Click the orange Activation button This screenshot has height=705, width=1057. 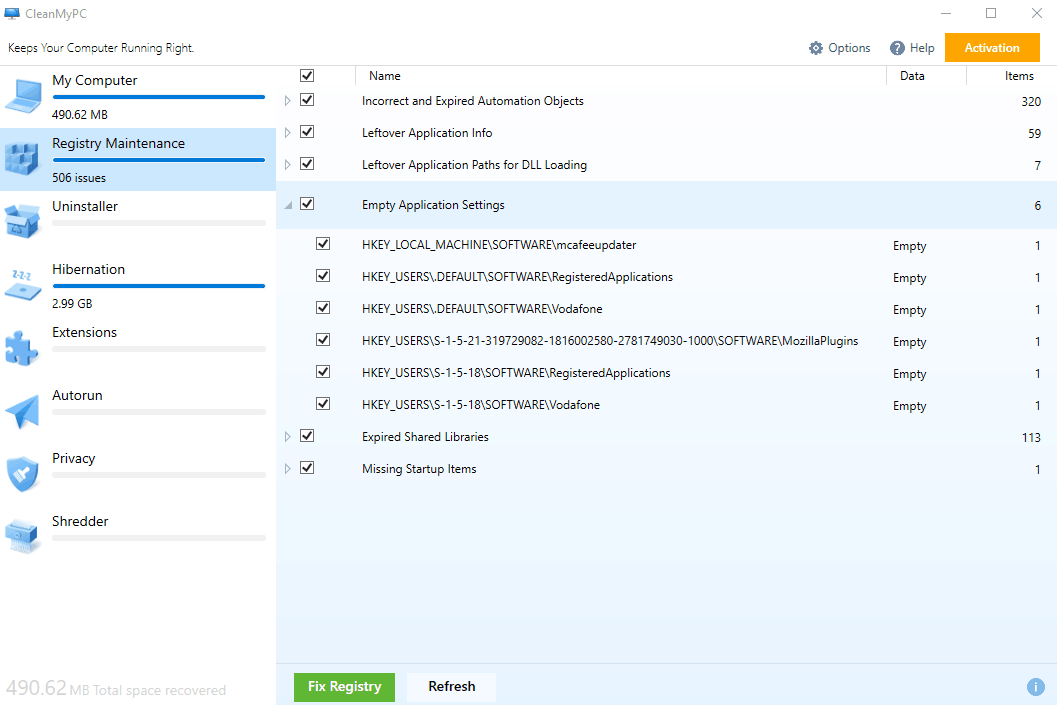point(991,47)
